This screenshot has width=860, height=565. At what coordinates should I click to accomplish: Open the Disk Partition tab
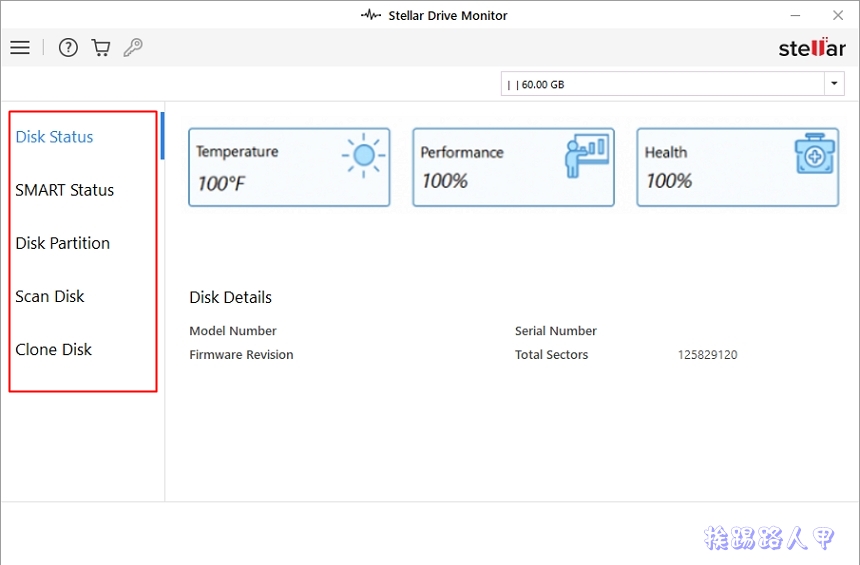pos(63,243)
